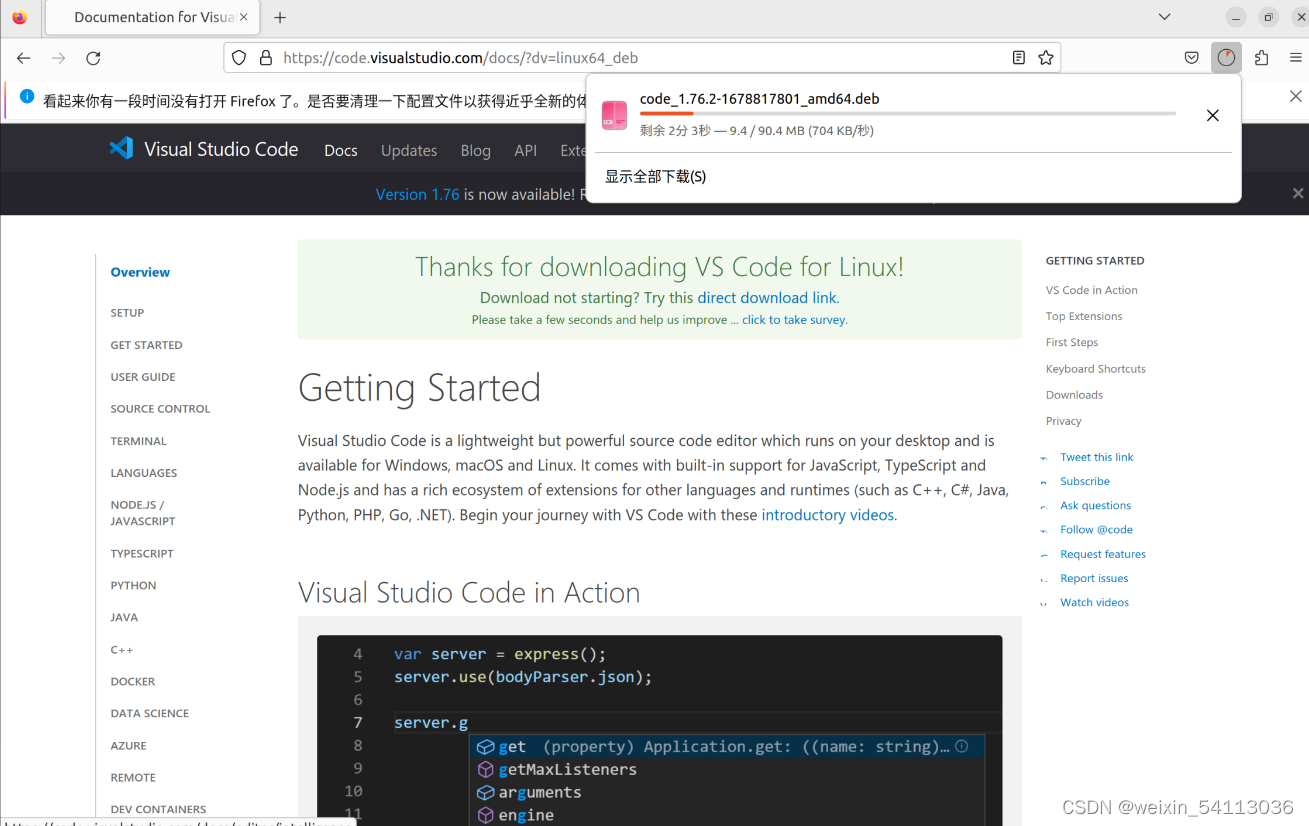The width and height of the screenshot is (1309, 826).
Task: Click the downloads progress toolbar icon
Action: [1226, 58]
